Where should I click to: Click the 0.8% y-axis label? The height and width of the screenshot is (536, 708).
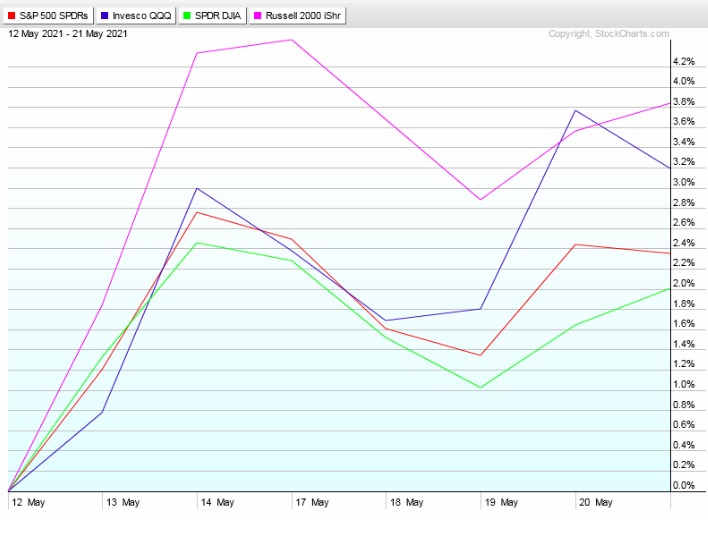[684, 405]
